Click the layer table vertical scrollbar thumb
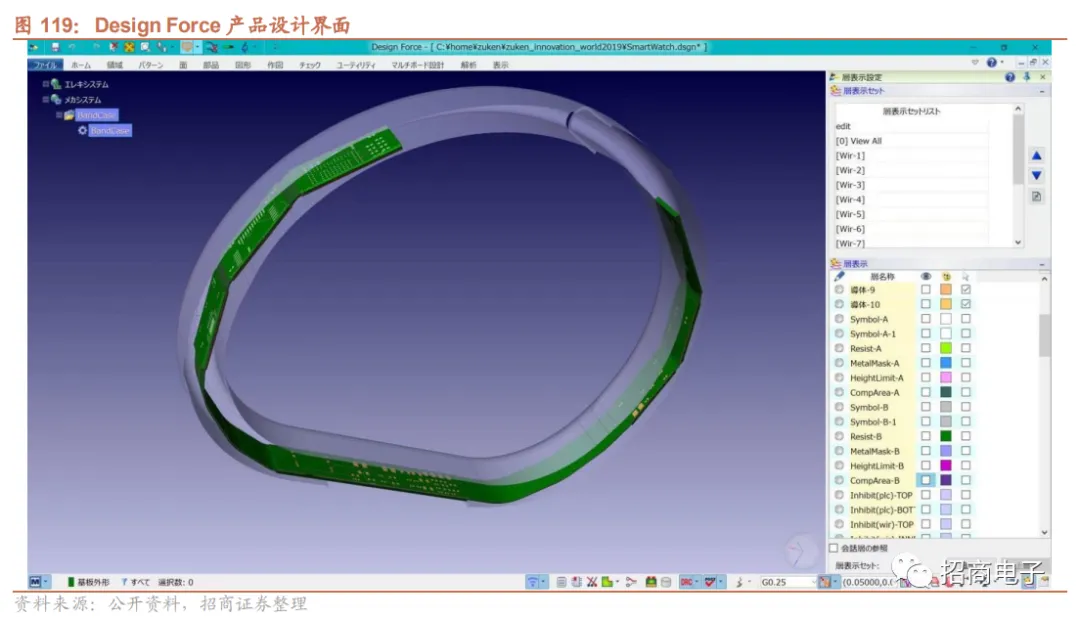This screenshot has width=1080, height=620. (x=1044, y=335)
